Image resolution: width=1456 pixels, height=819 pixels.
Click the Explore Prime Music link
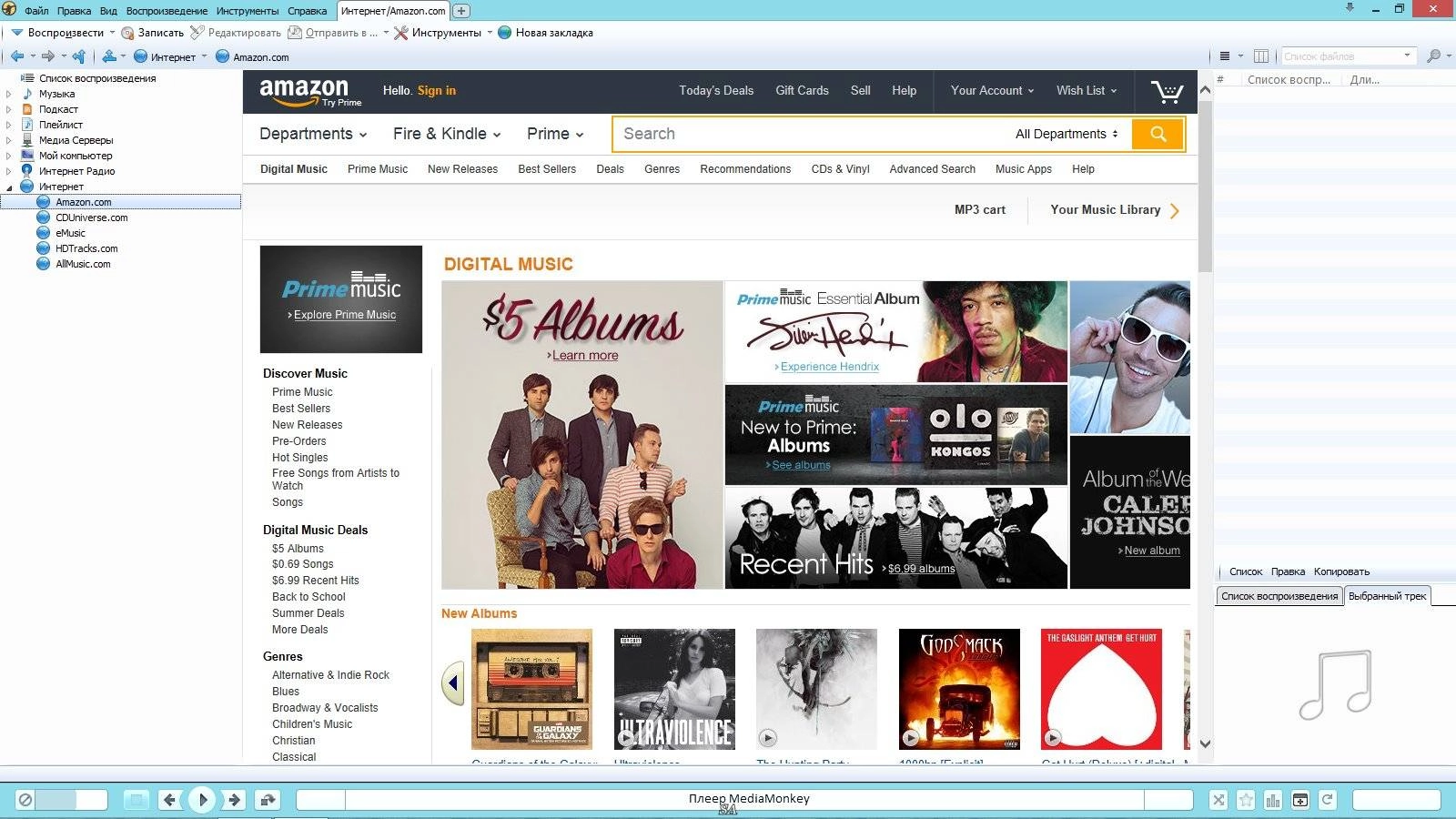(x=344, y=315)
